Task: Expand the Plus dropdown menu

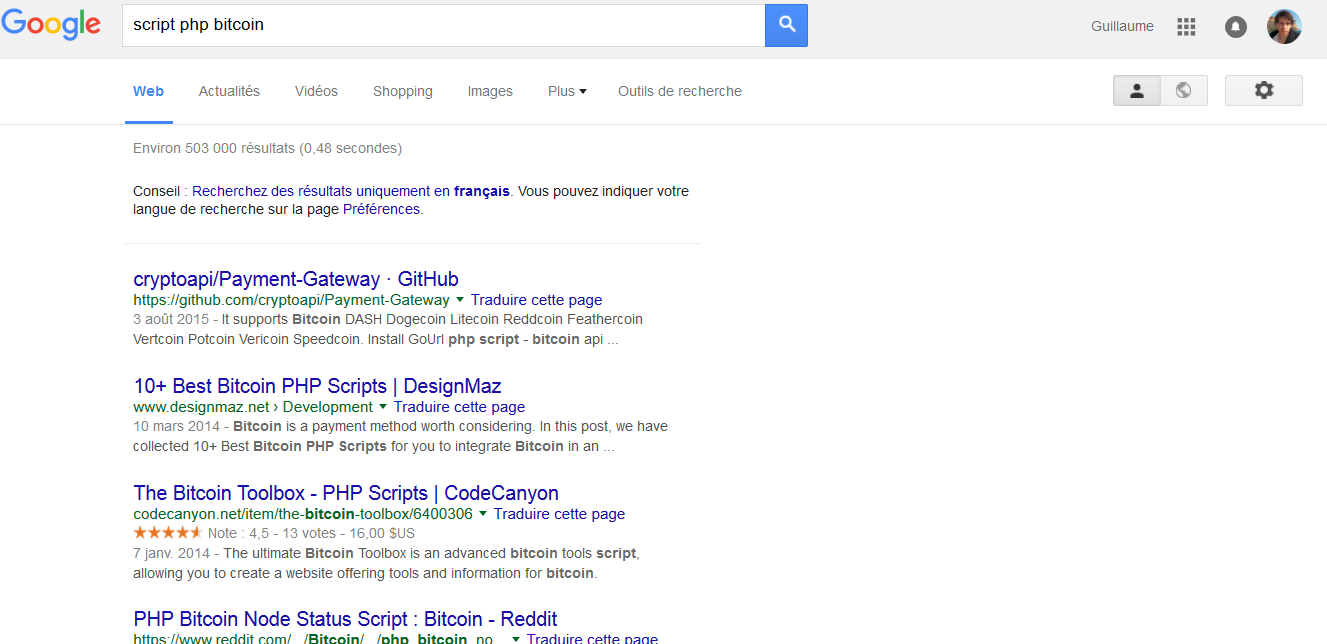Action: 567,91
